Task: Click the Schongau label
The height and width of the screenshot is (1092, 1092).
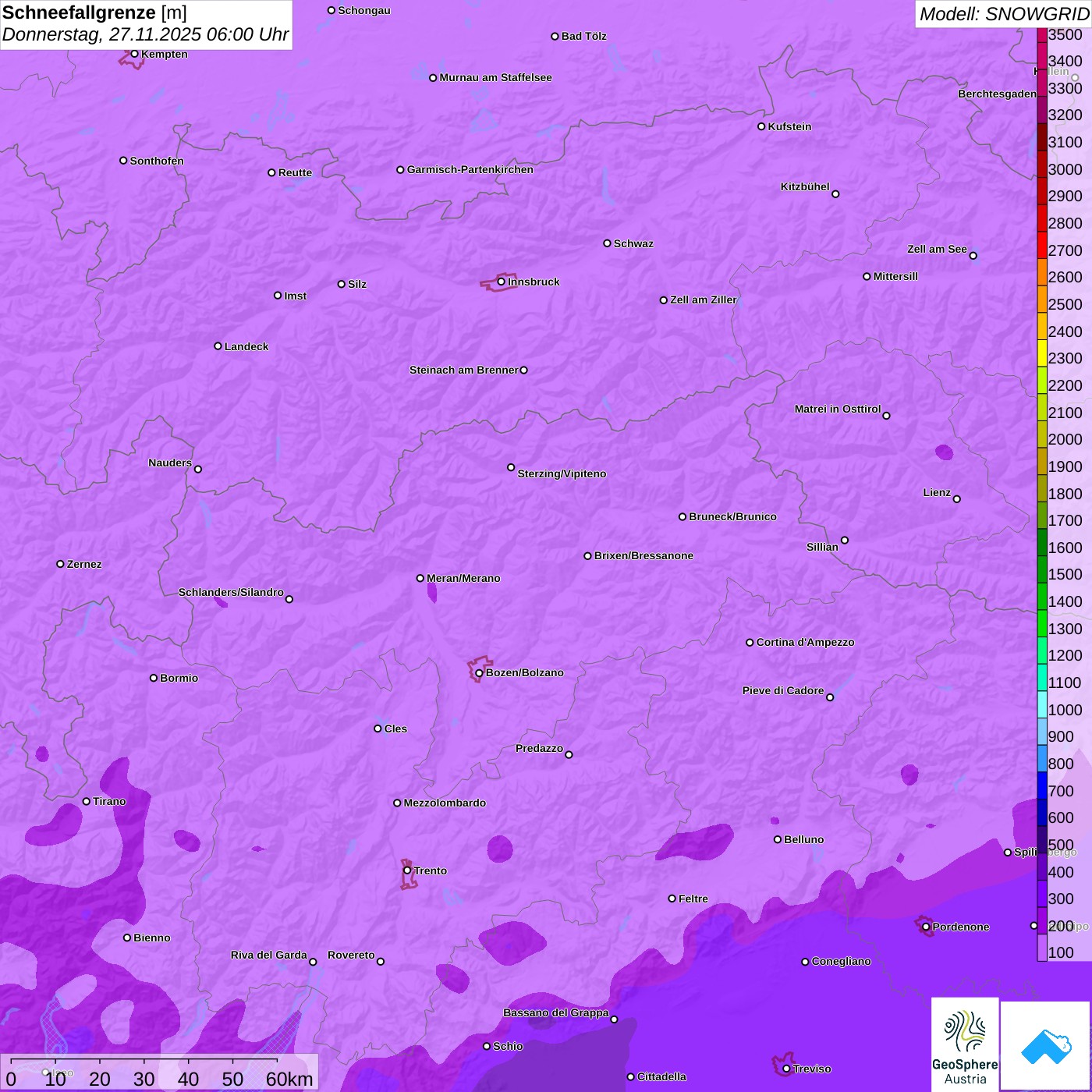Action: tap(363, 10)
